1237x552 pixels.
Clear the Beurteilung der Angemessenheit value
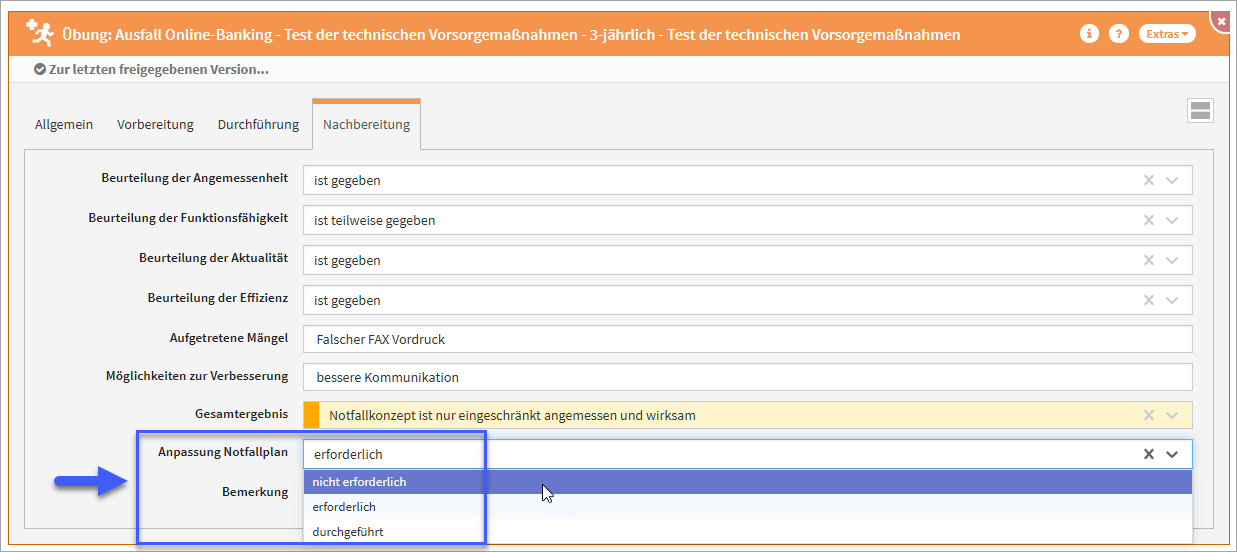click(1148, 180)
